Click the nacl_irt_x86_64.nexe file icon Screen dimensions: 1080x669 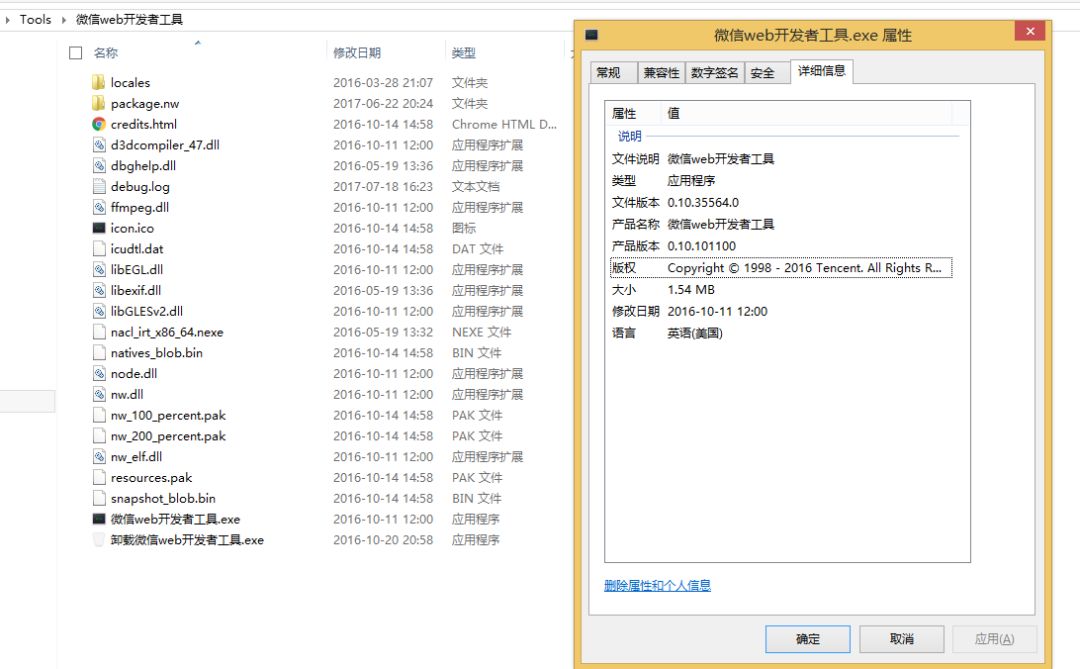[x=98, y=332]
